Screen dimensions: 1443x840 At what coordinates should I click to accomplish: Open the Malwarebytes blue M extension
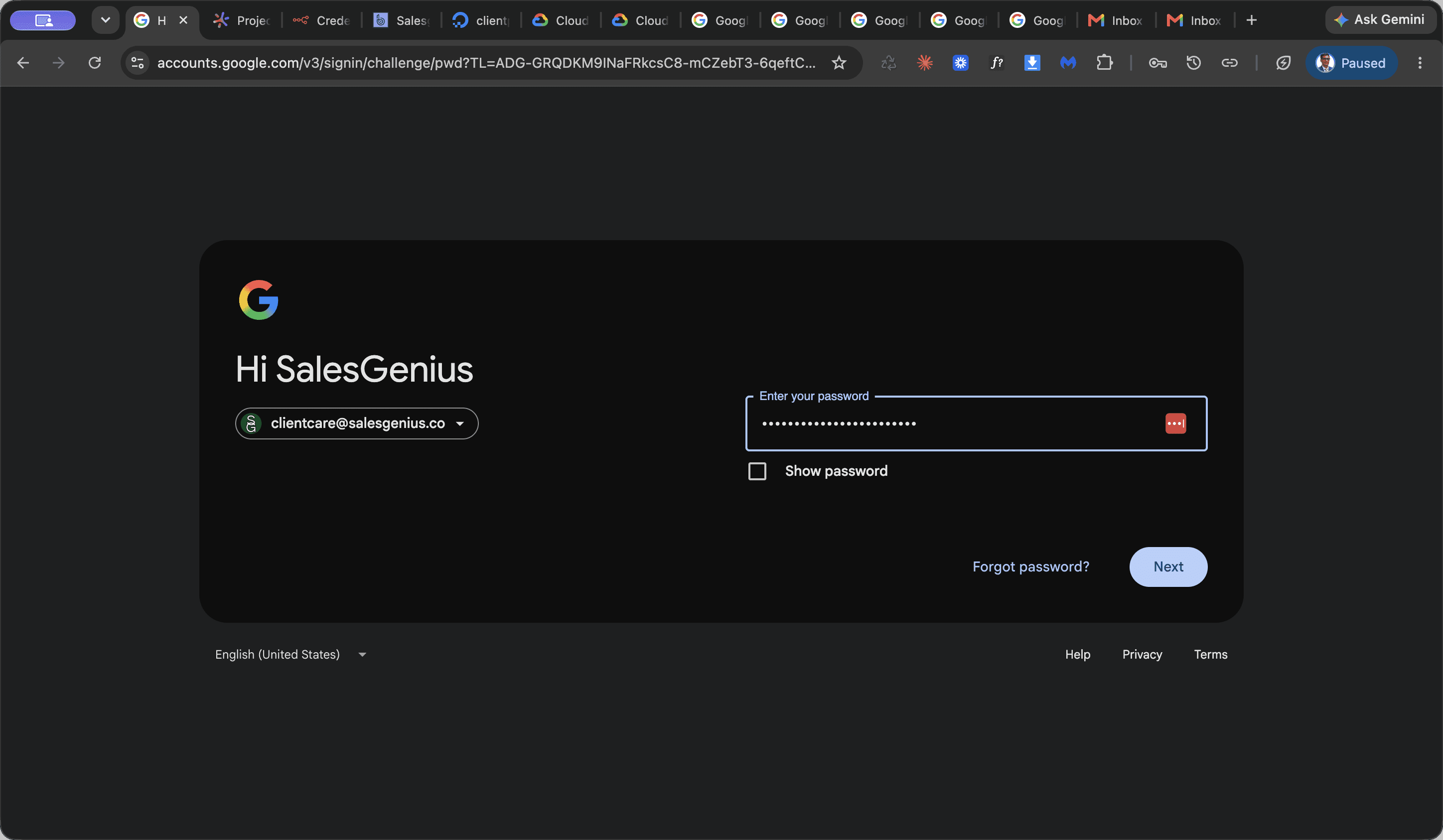(1068, 63)
